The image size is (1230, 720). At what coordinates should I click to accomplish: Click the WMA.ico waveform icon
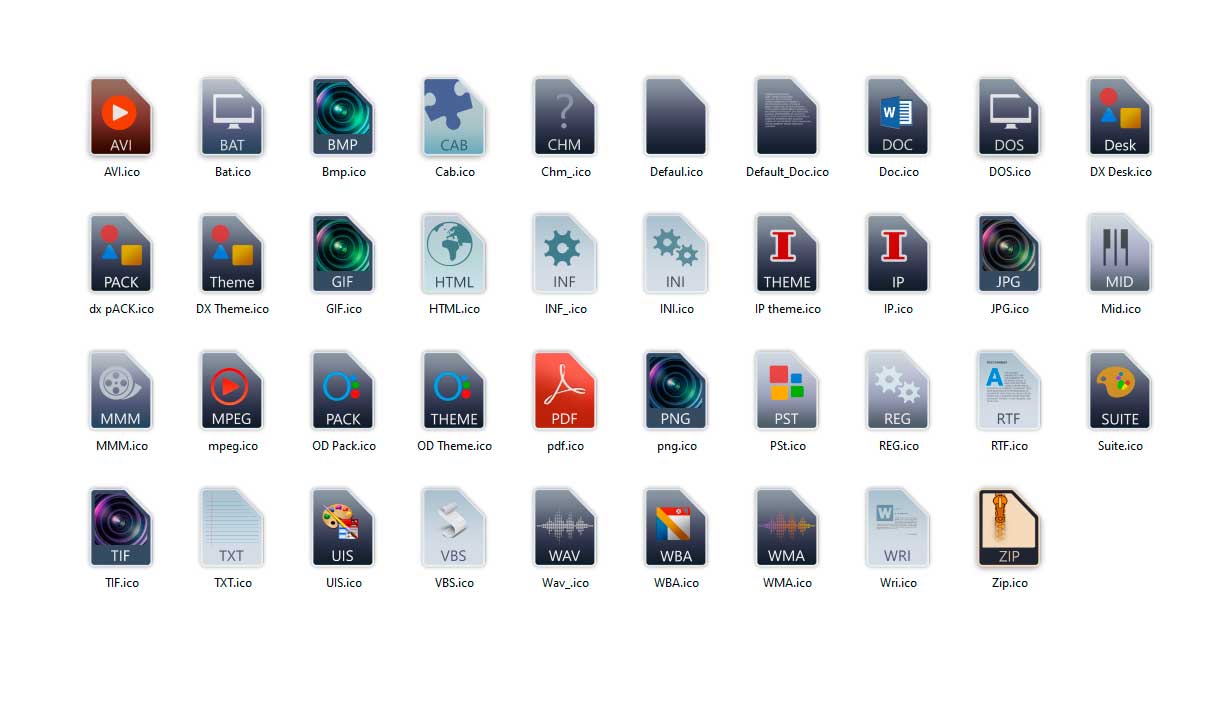click(787, 528)
